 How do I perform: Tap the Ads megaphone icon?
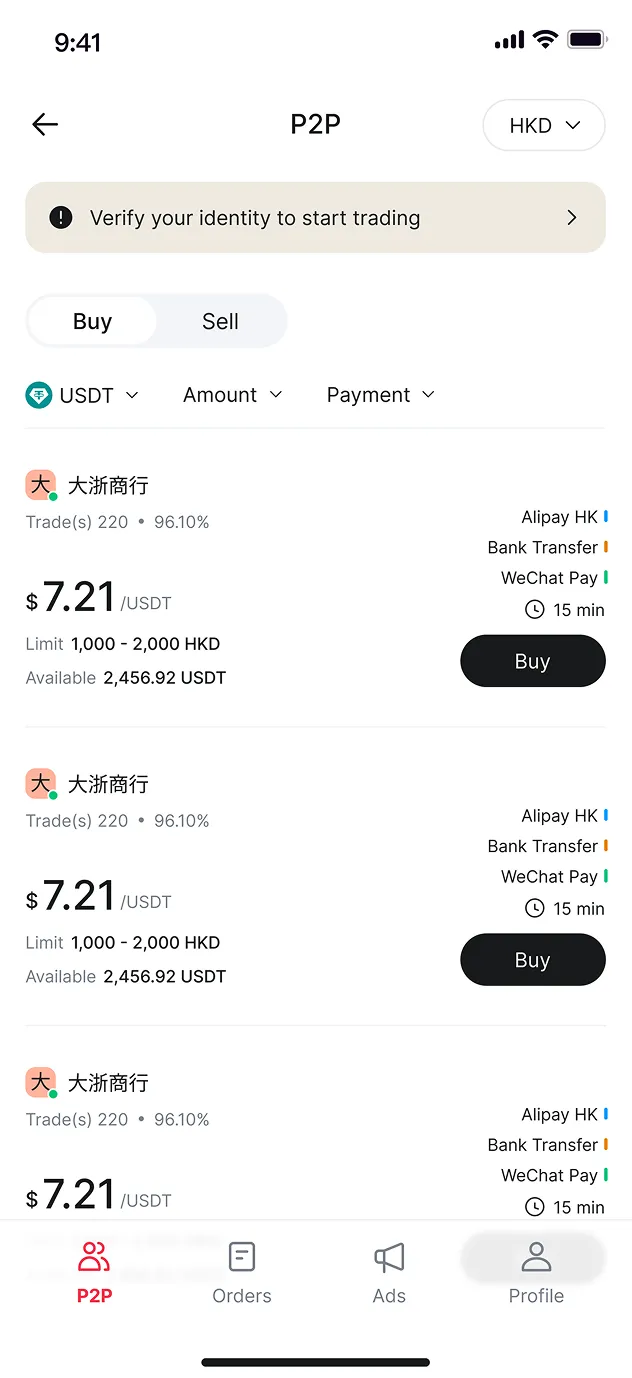tap(389, 1257)
